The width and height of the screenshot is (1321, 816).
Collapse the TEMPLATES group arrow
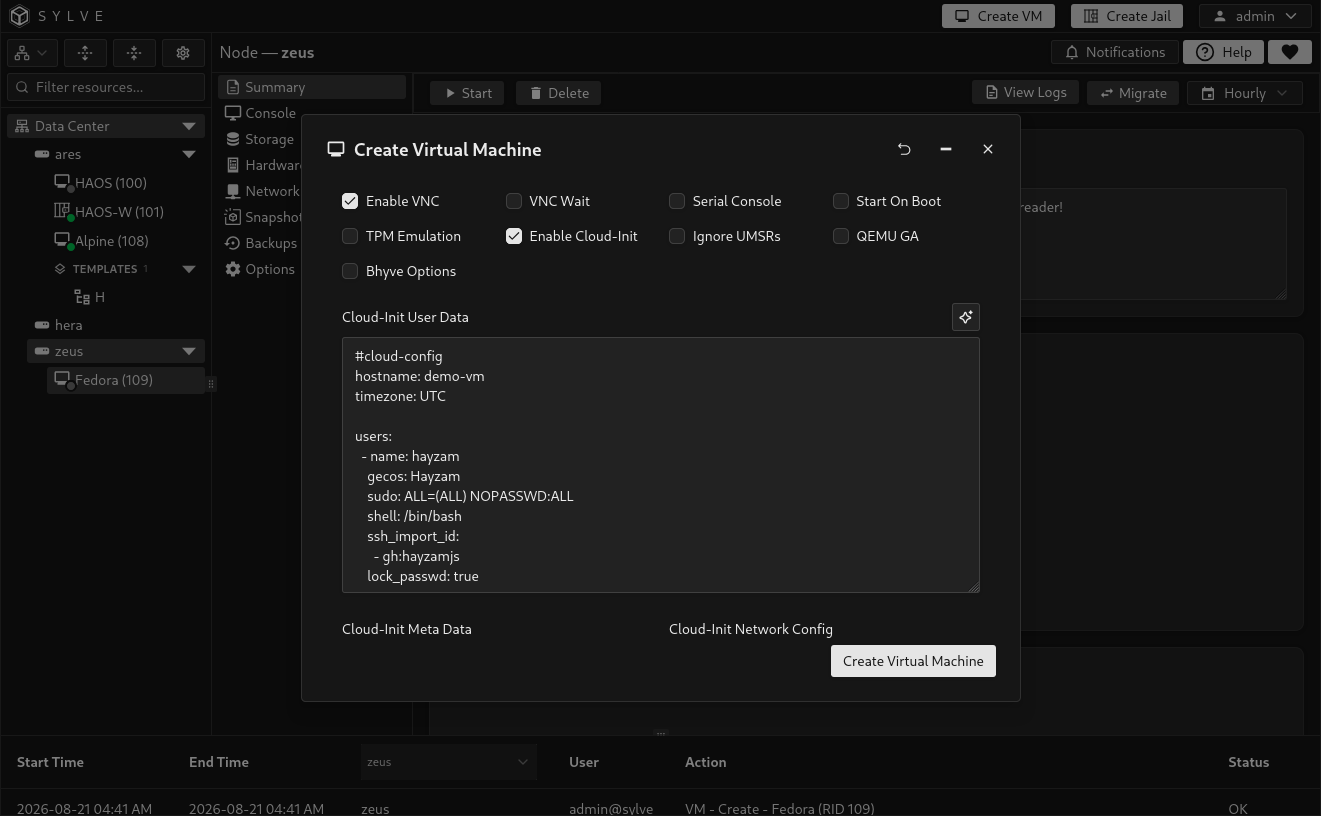coord(189,269)
